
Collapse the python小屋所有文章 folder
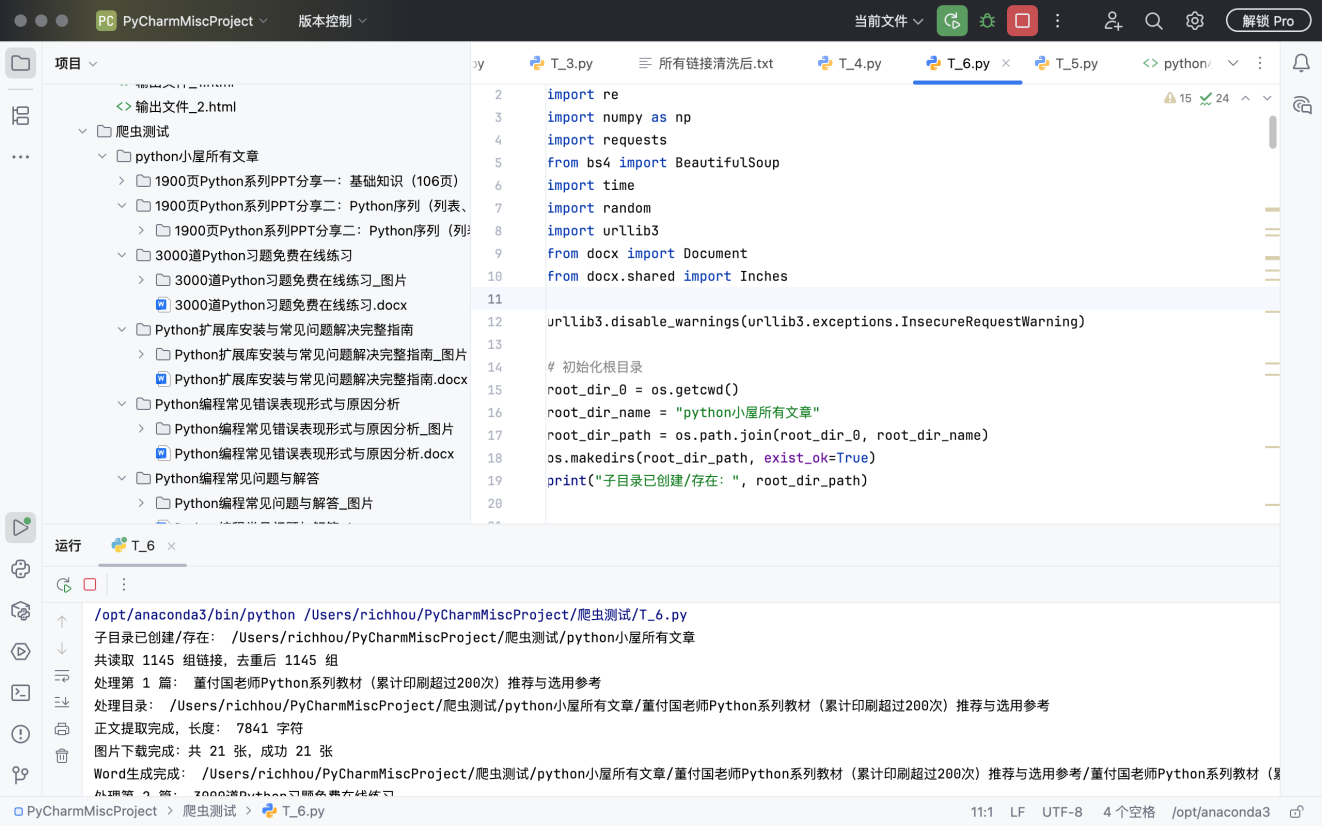[x=102, y=156]
